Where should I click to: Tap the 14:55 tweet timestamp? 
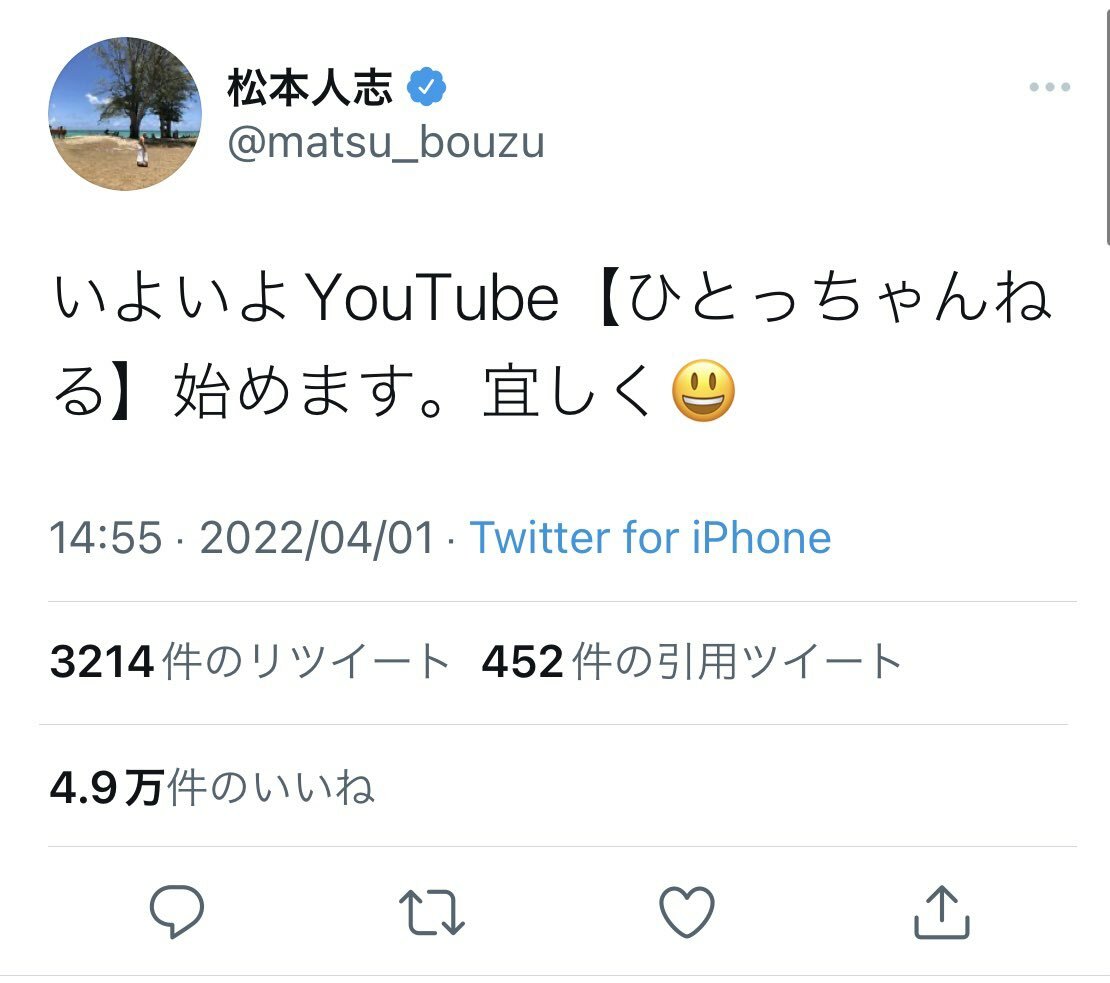pos(106,538)
